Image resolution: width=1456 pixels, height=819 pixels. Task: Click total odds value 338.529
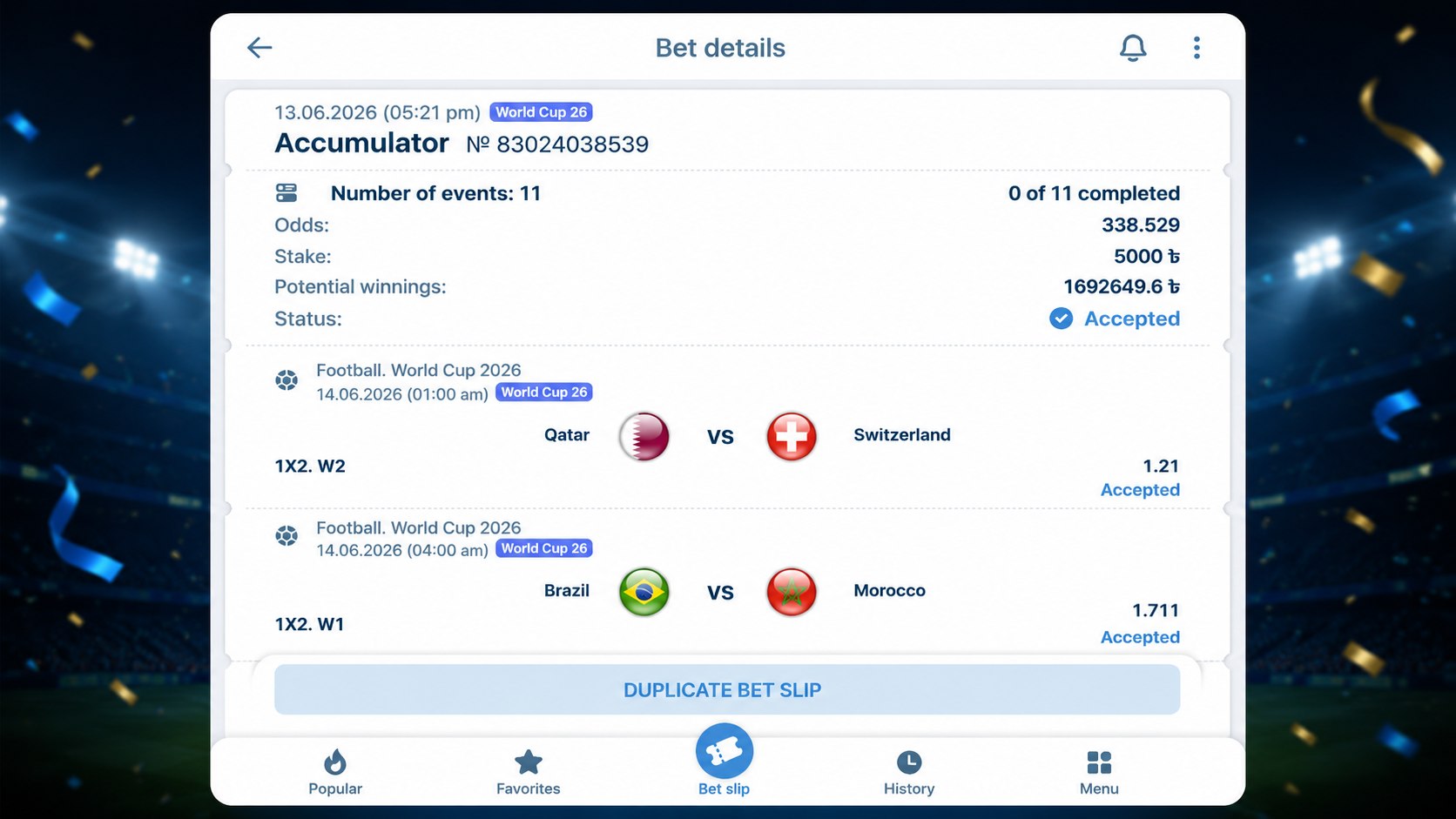pyautogui.click(x=1141, y=225)
